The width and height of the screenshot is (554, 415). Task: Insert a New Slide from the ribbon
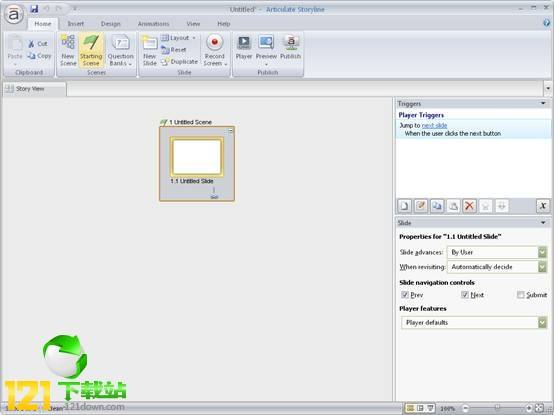click(x=150, y=50)
